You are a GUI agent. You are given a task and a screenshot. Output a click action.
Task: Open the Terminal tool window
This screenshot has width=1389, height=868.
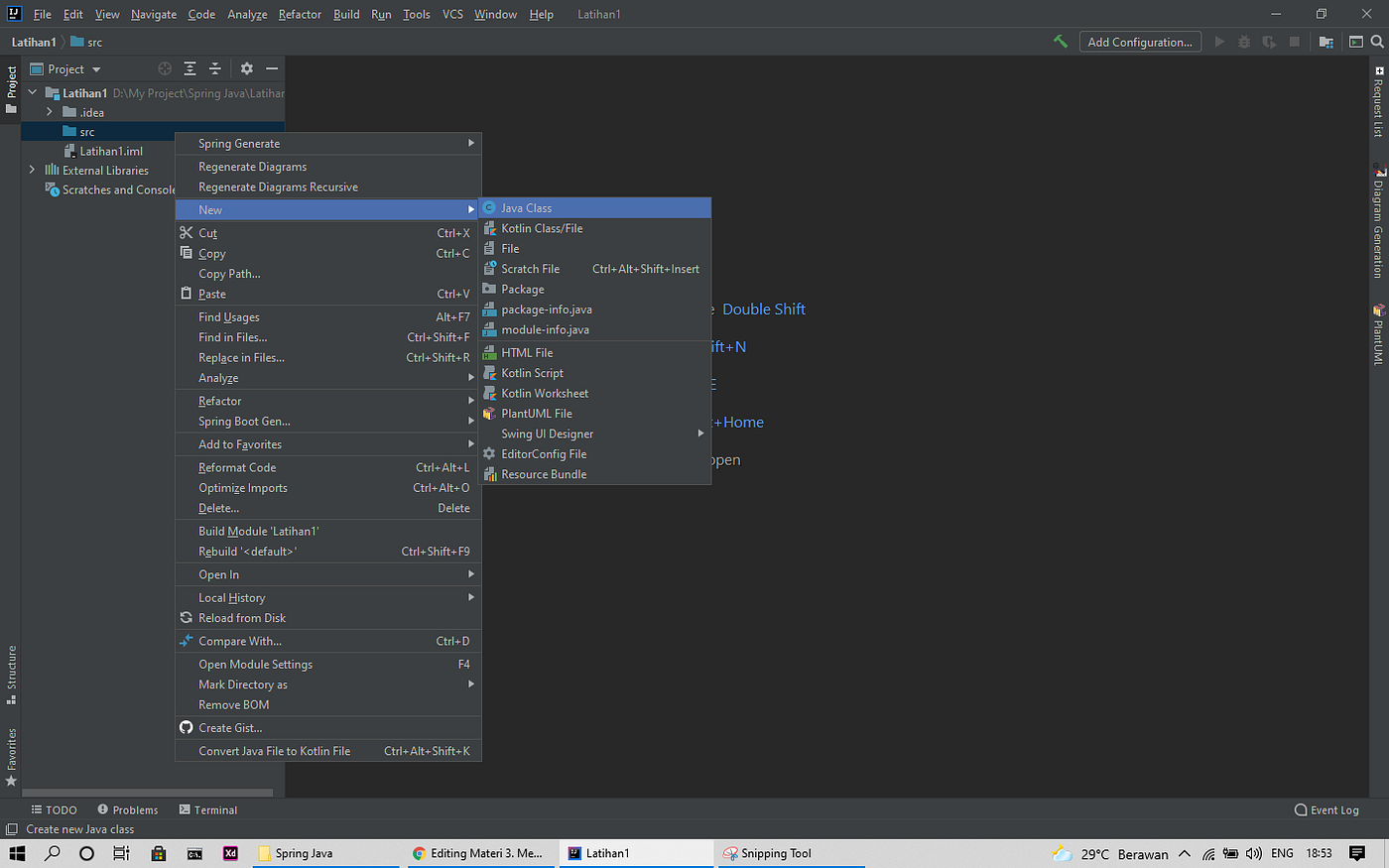pos(208,809)
